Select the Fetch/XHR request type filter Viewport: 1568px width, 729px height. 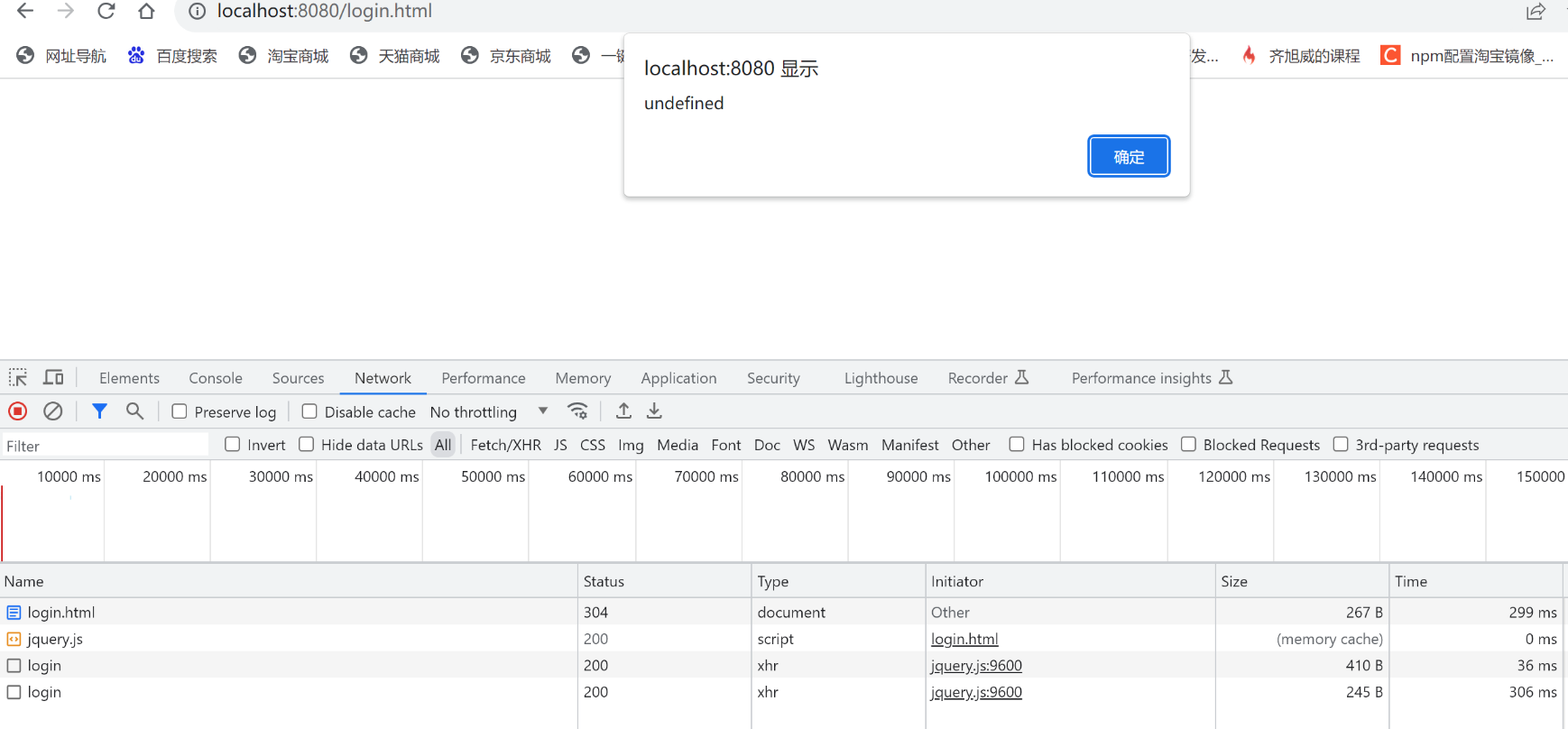[505, 445]
